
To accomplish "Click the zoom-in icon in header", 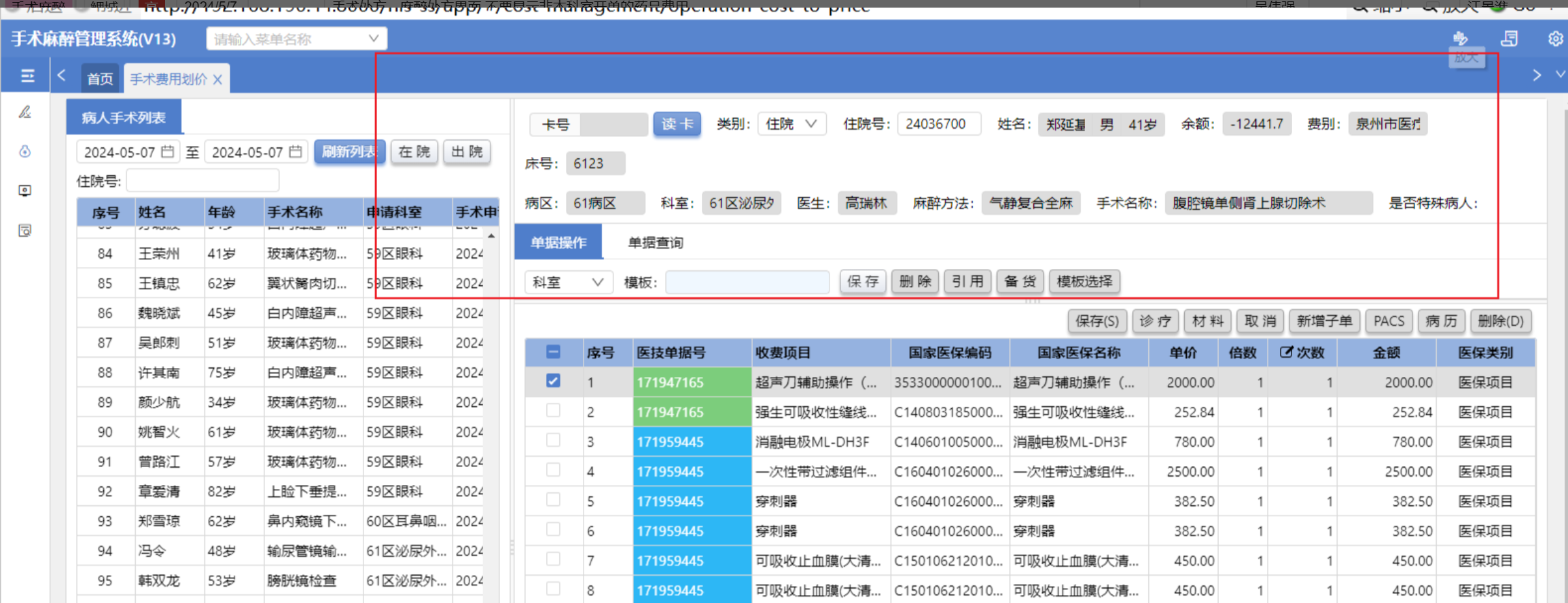I will pyautogui.click(x=1460, y=38).
